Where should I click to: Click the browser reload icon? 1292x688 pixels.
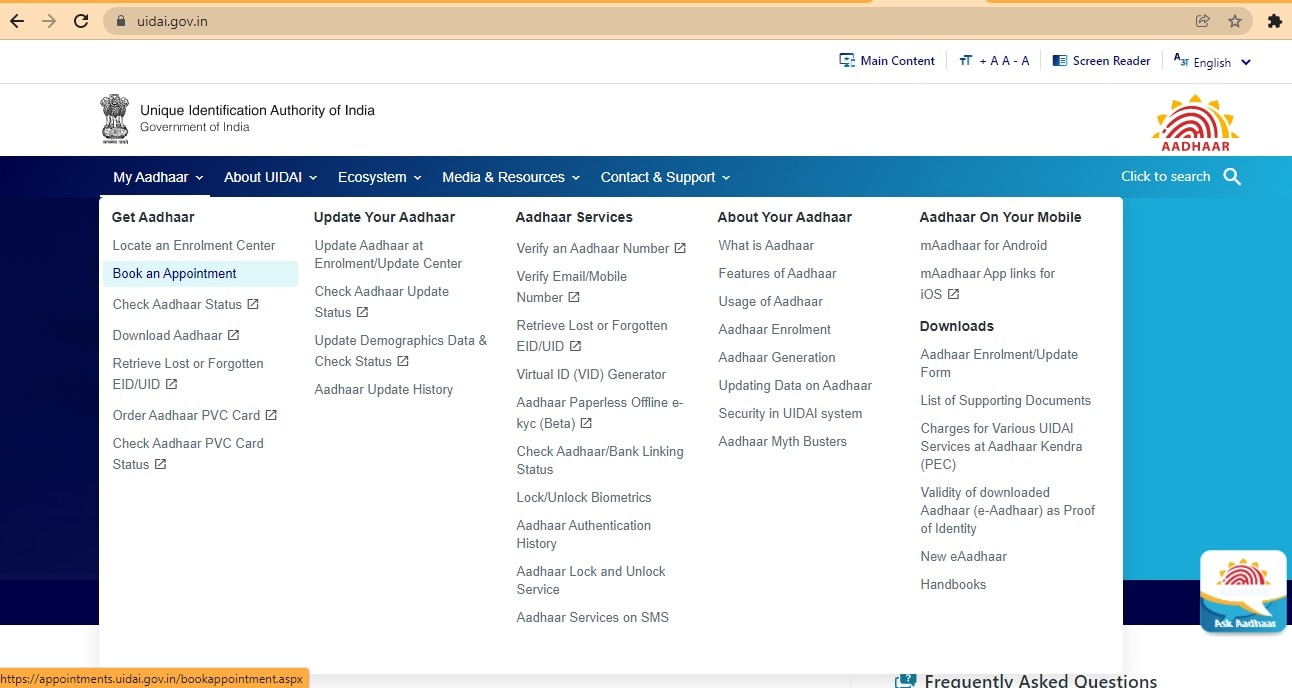pos(82,21)
